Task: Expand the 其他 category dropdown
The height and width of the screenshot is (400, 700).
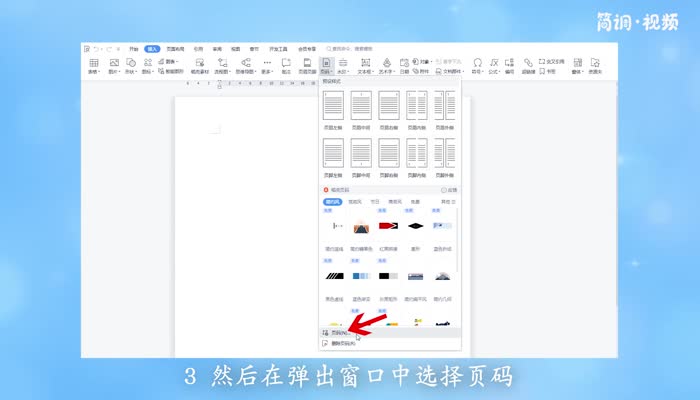Action: click(447, 201)
